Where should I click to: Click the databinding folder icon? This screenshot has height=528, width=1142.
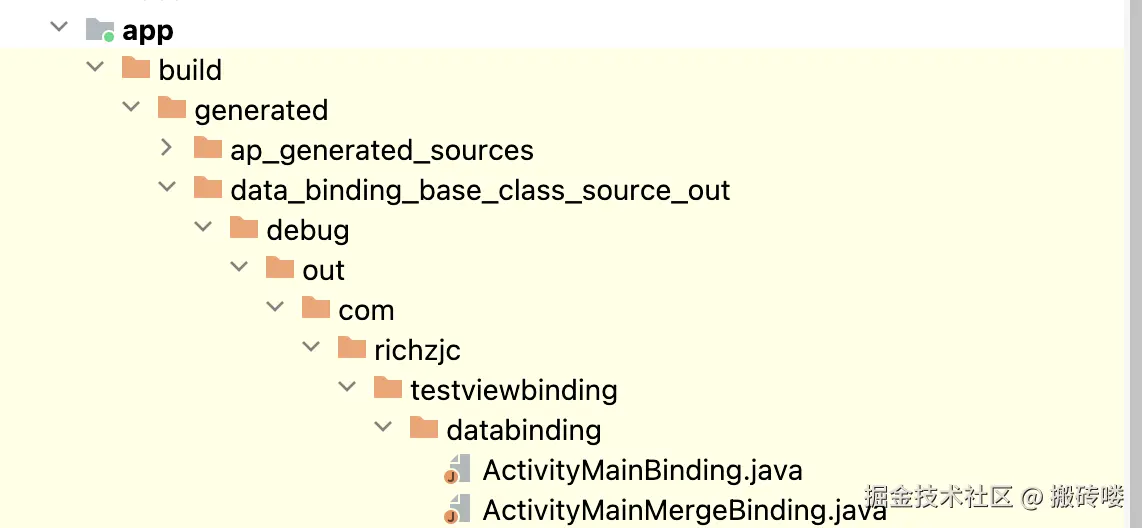click(424, 428)
